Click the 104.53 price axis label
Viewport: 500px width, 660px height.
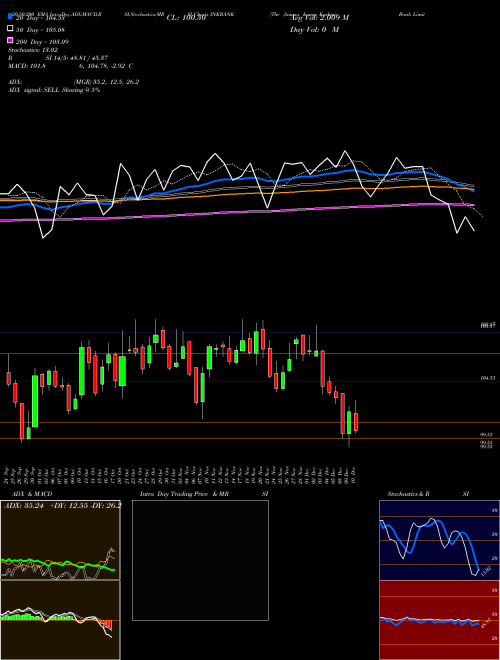[487, 378]
